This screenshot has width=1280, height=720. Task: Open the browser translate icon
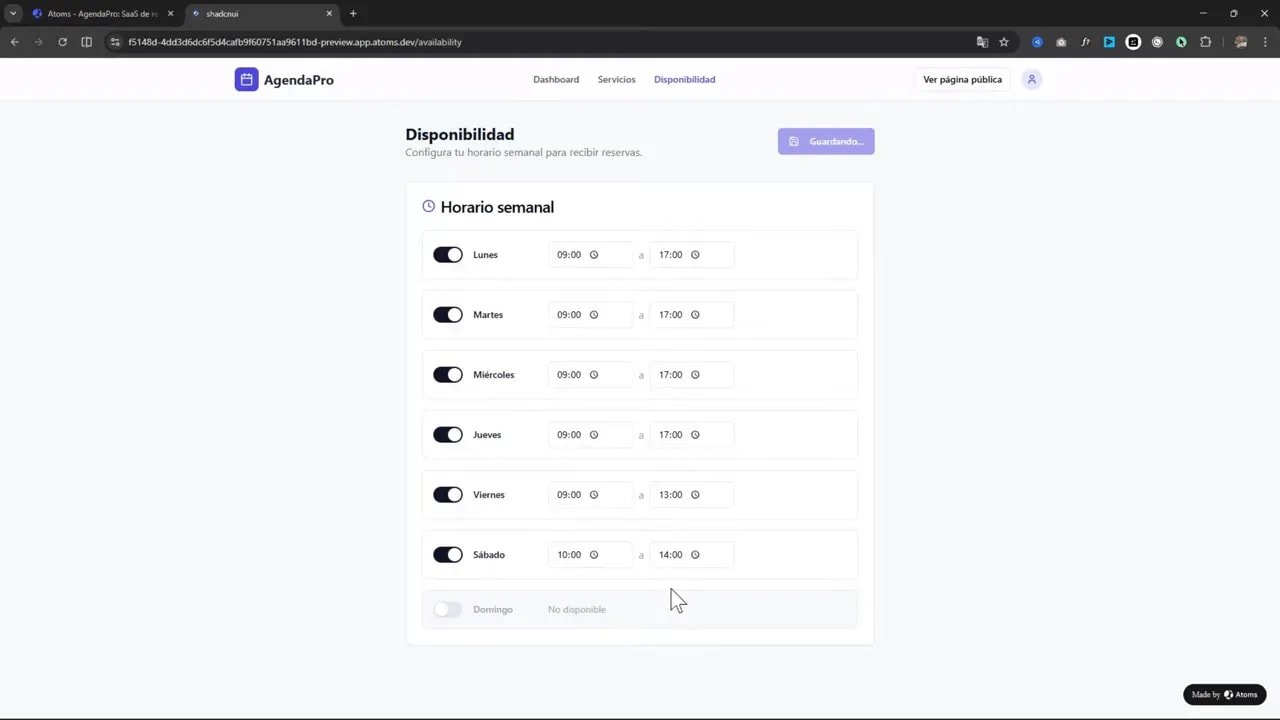point(982,42)
